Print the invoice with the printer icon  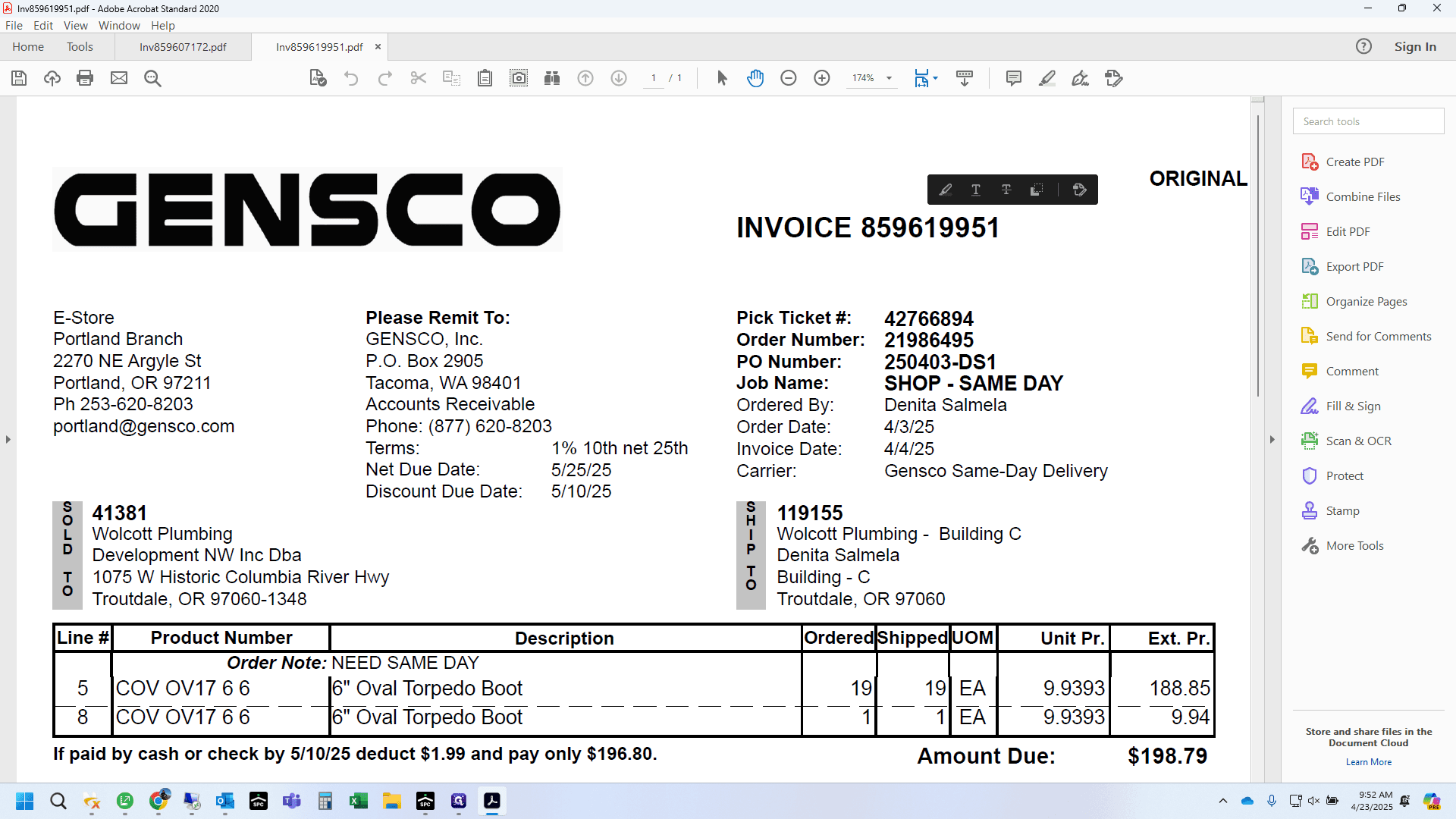(x=85, y=78)
